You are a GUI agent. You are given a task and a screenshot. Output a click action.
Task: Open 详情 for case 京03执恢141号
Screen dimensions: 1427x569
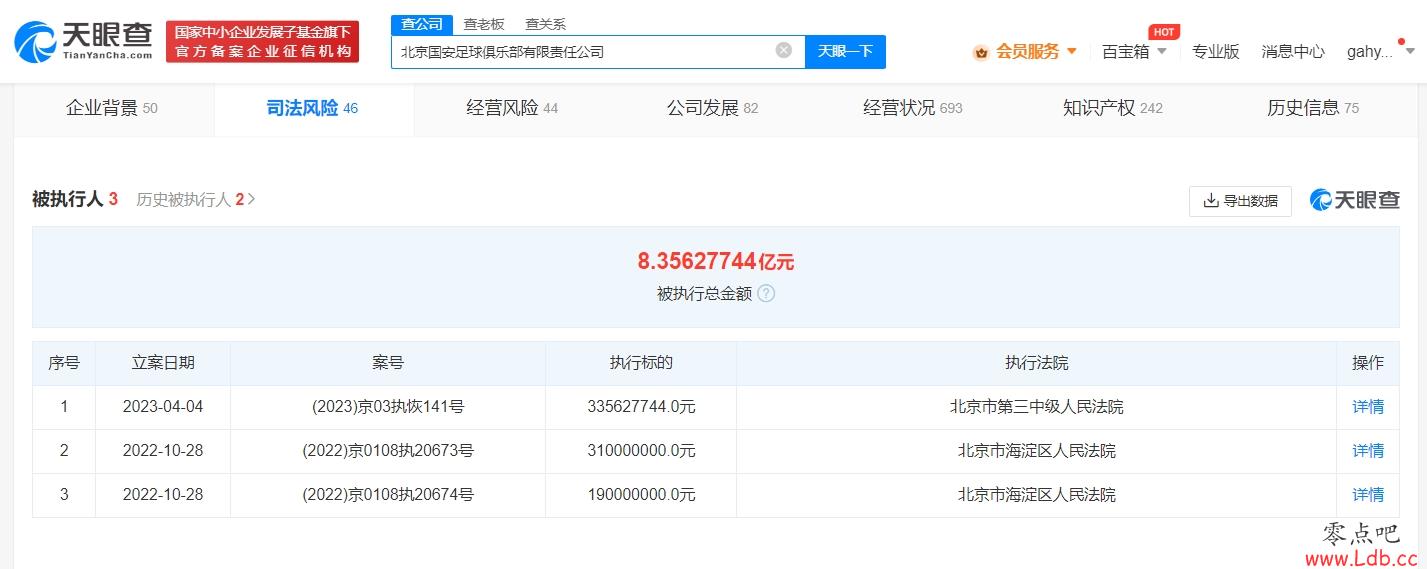pyautogui.click(x=1368, y=407)
